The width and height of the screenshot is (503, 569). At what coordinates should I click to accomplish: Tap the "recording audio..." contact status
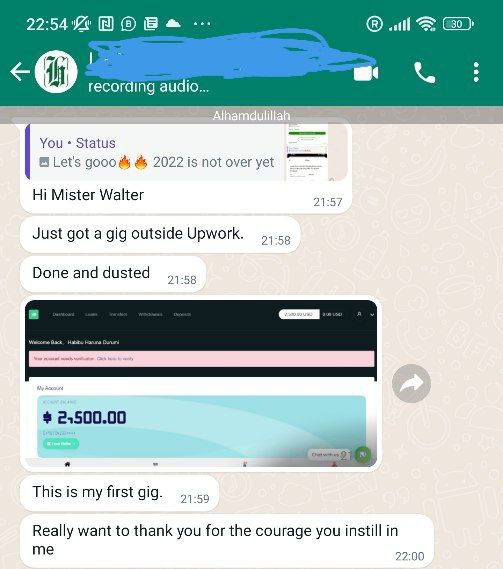148,87
